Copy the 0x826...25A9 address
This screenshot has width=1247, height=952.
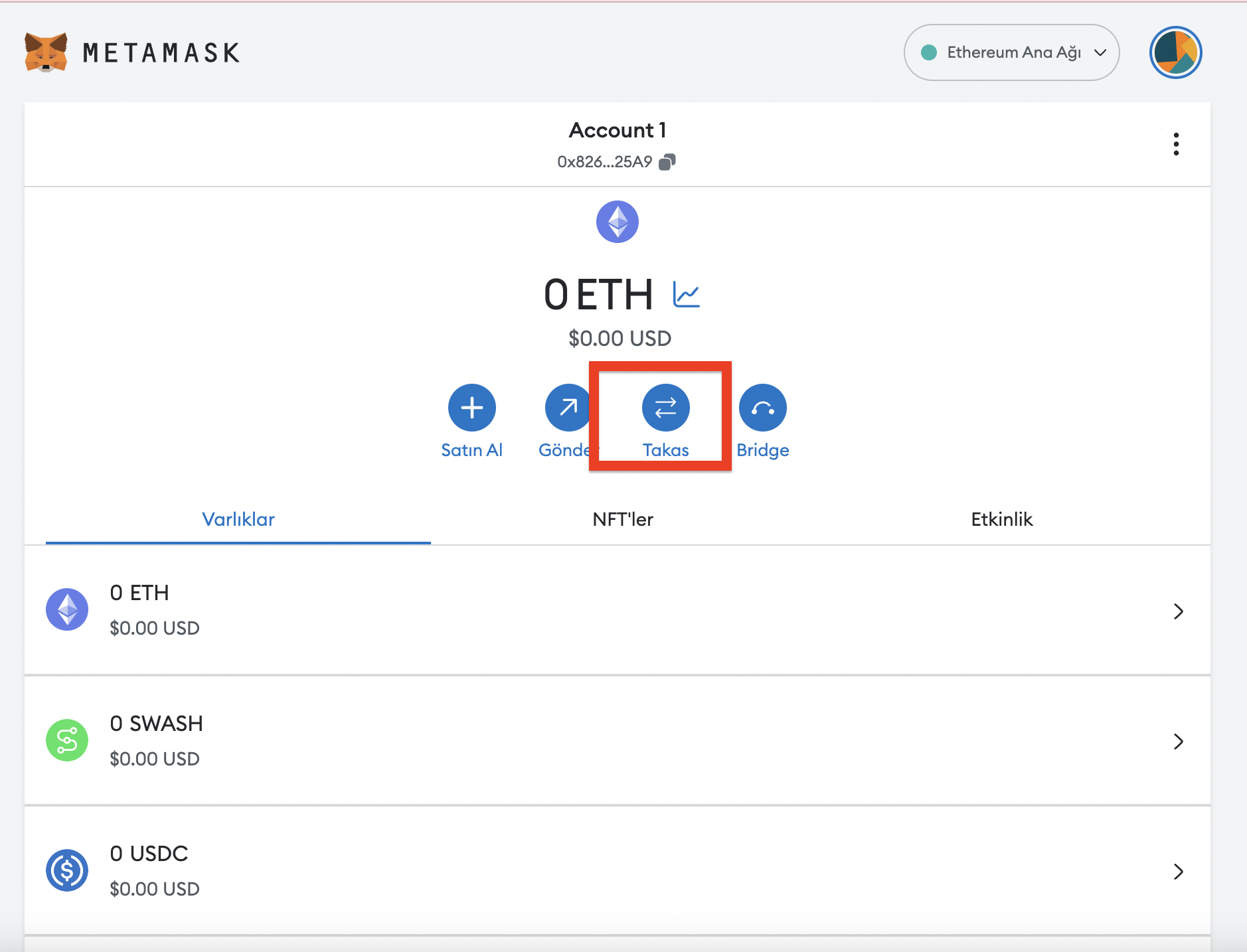point(667,162)
